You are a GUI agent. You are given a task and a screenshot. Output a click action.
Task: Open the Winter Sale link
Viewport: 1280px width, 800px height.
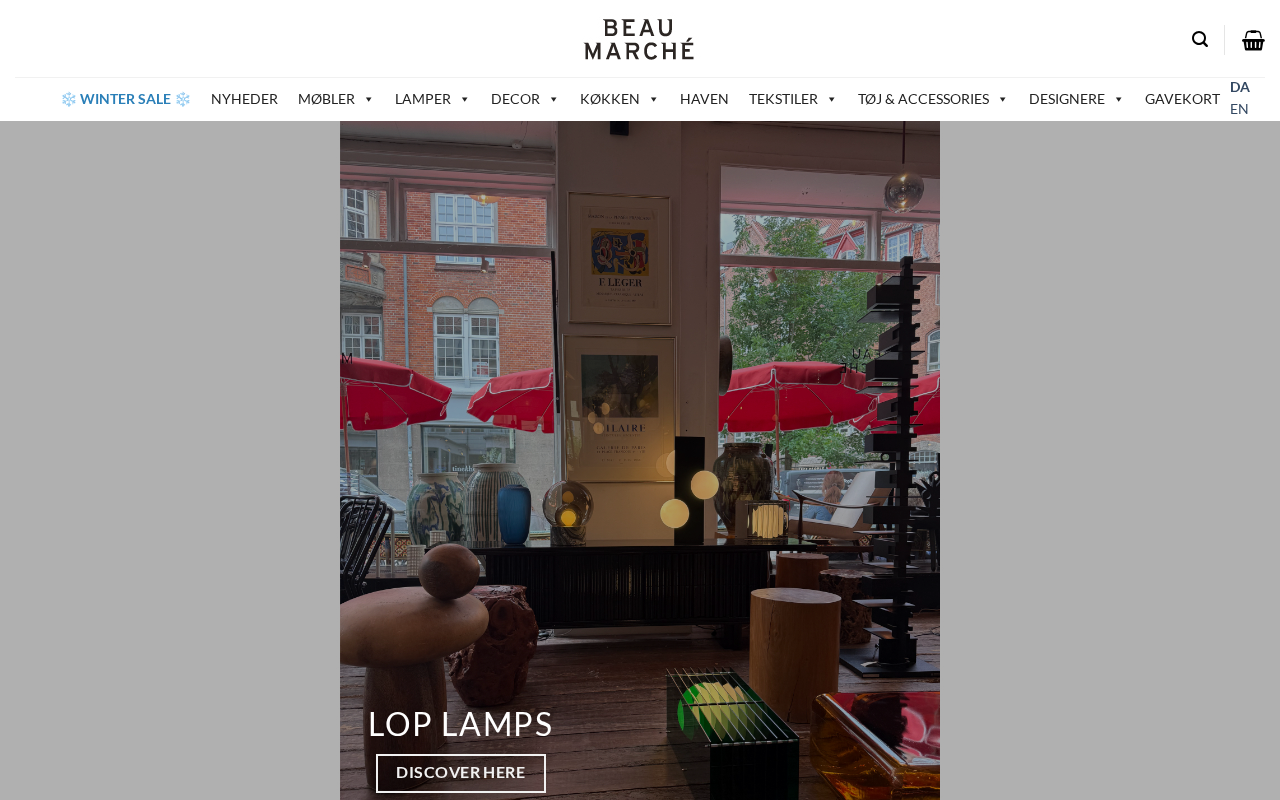(x=126, y=99)
